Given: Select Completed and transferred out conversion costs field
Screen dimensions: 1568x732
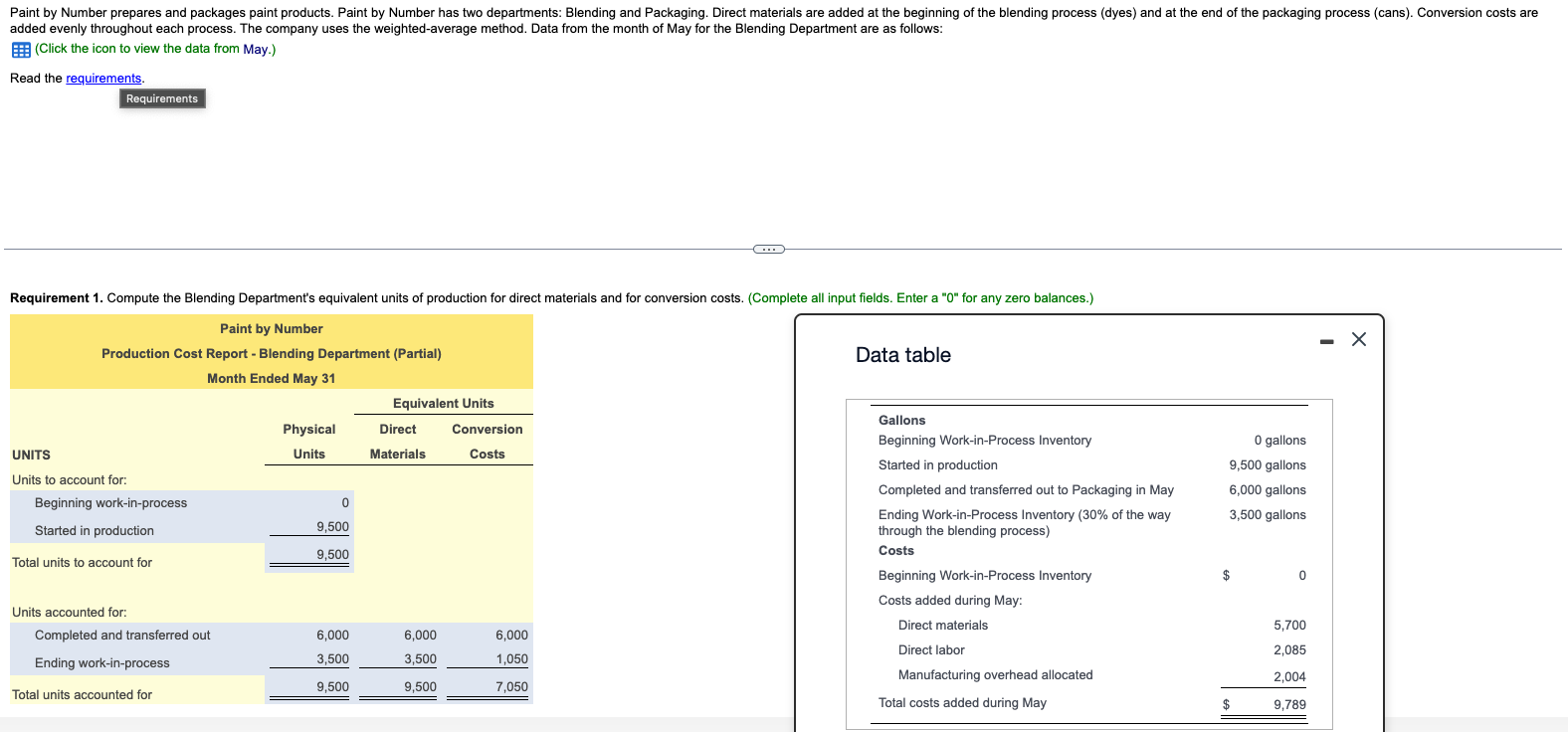Looking at the screenshot, I should [x=488, y=636].
